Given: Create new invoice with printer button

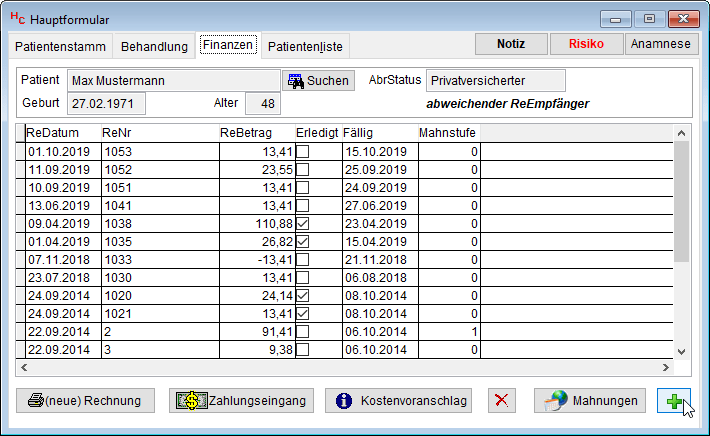Looking at the screenshot, I should tap(85, 400).
